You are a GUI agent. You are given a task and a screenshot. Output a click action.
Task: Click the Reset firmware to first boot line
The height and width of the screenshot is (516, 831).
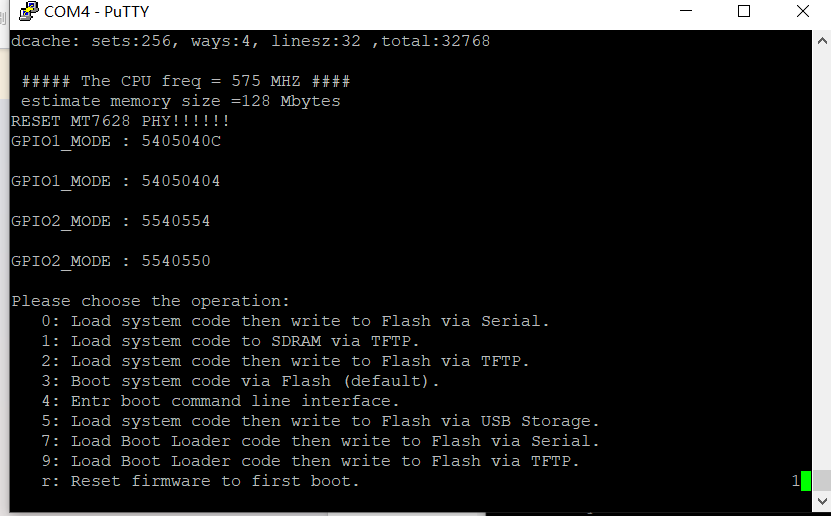pos(200,481)
